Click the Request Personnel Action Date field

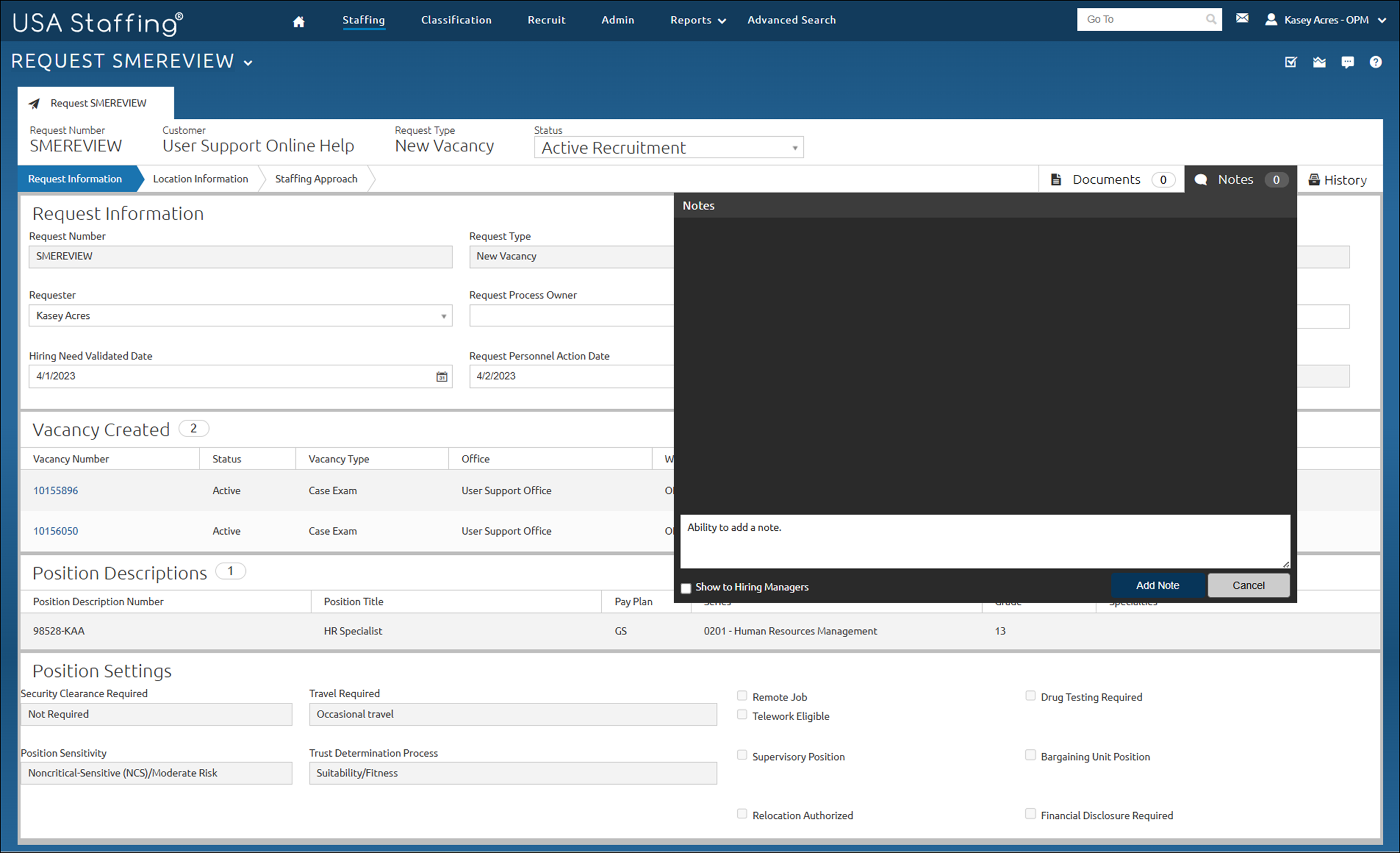571,376
